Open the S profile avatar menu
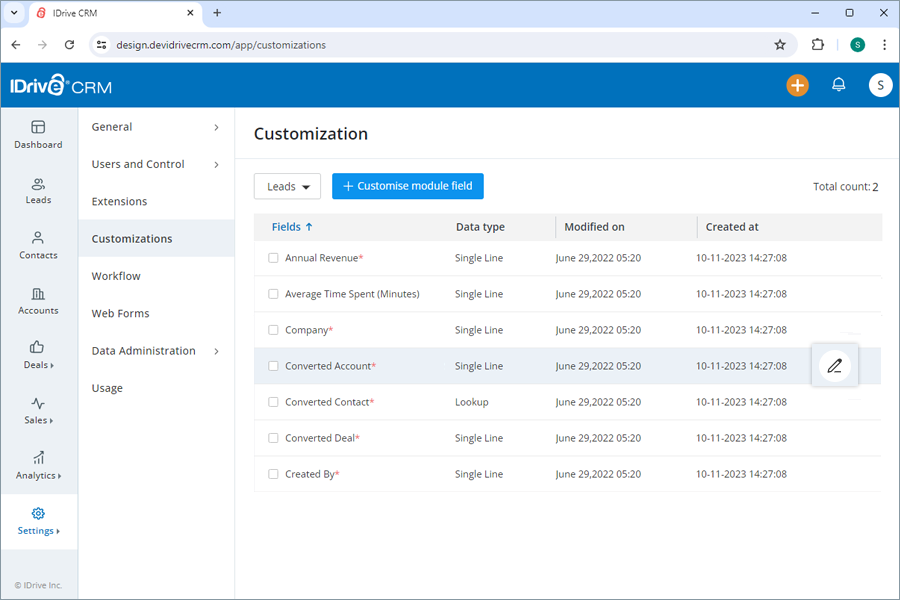 [880, 85]
